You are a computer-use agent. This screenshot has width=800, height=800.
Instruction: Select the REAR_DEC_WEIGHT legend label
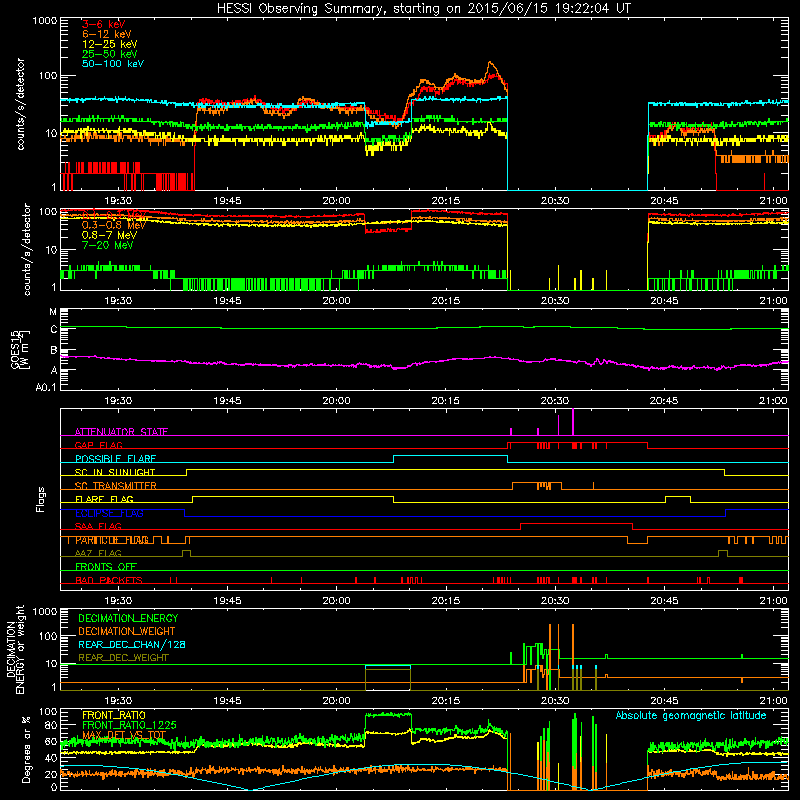click(123, 658)
